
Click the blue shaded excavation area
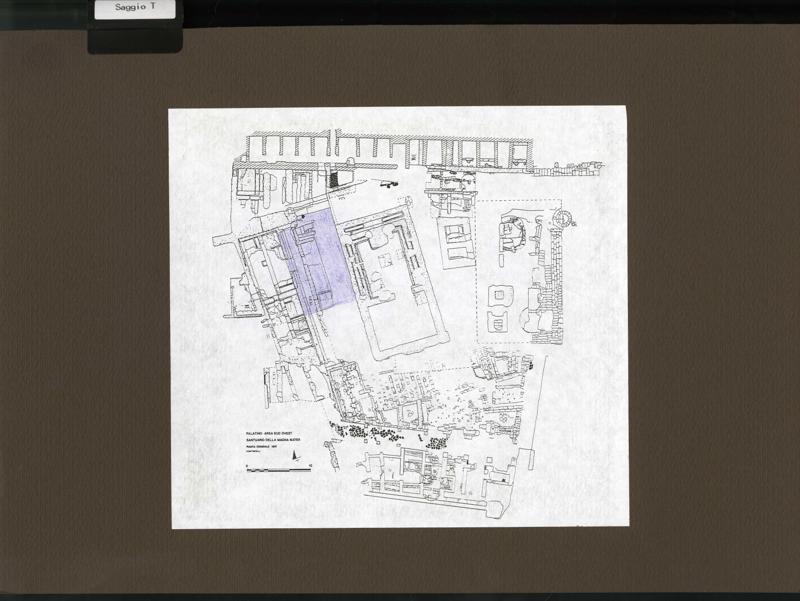tap(317, 261)
